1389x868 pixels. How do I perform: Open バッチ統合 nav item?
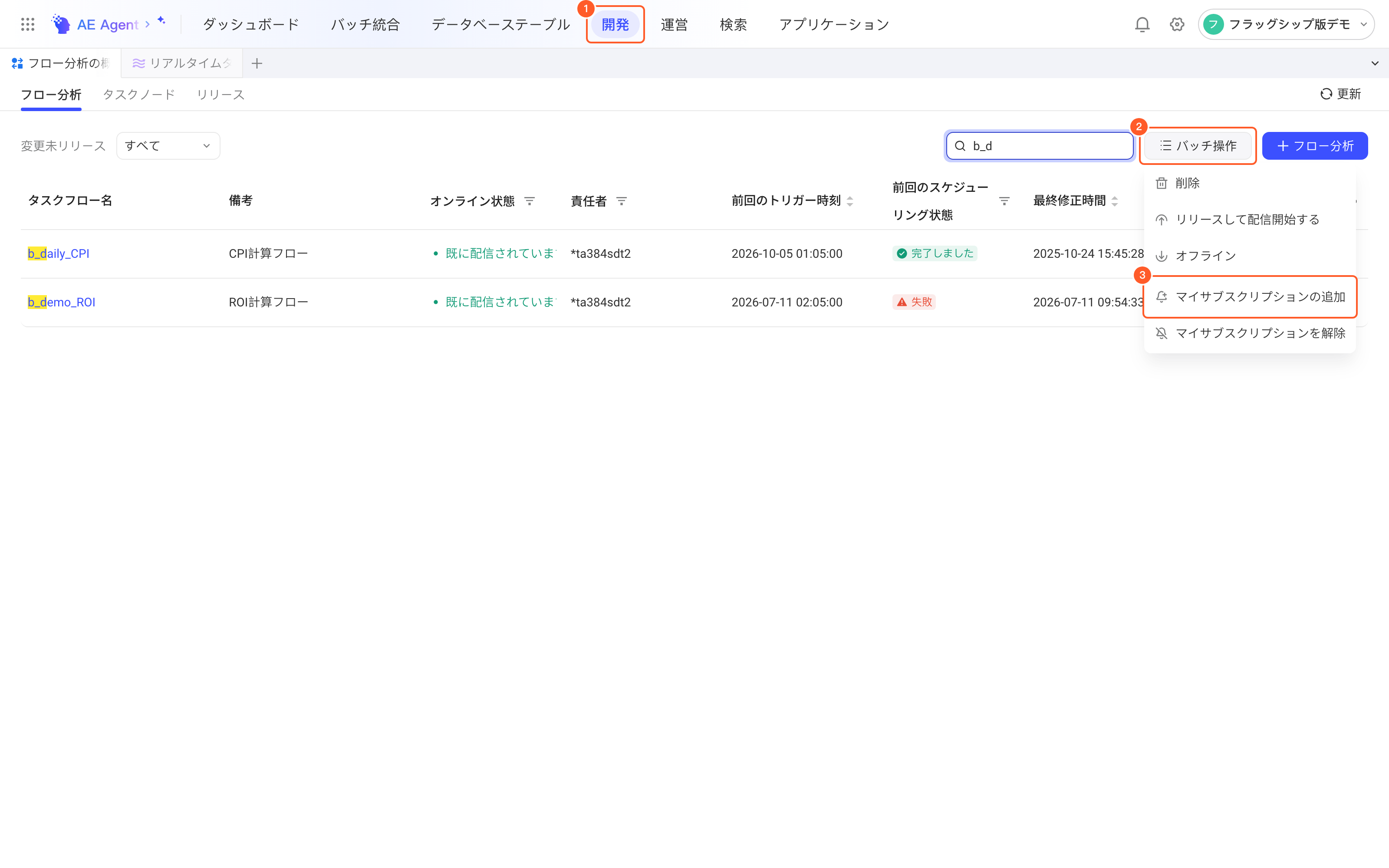(365, 24)
